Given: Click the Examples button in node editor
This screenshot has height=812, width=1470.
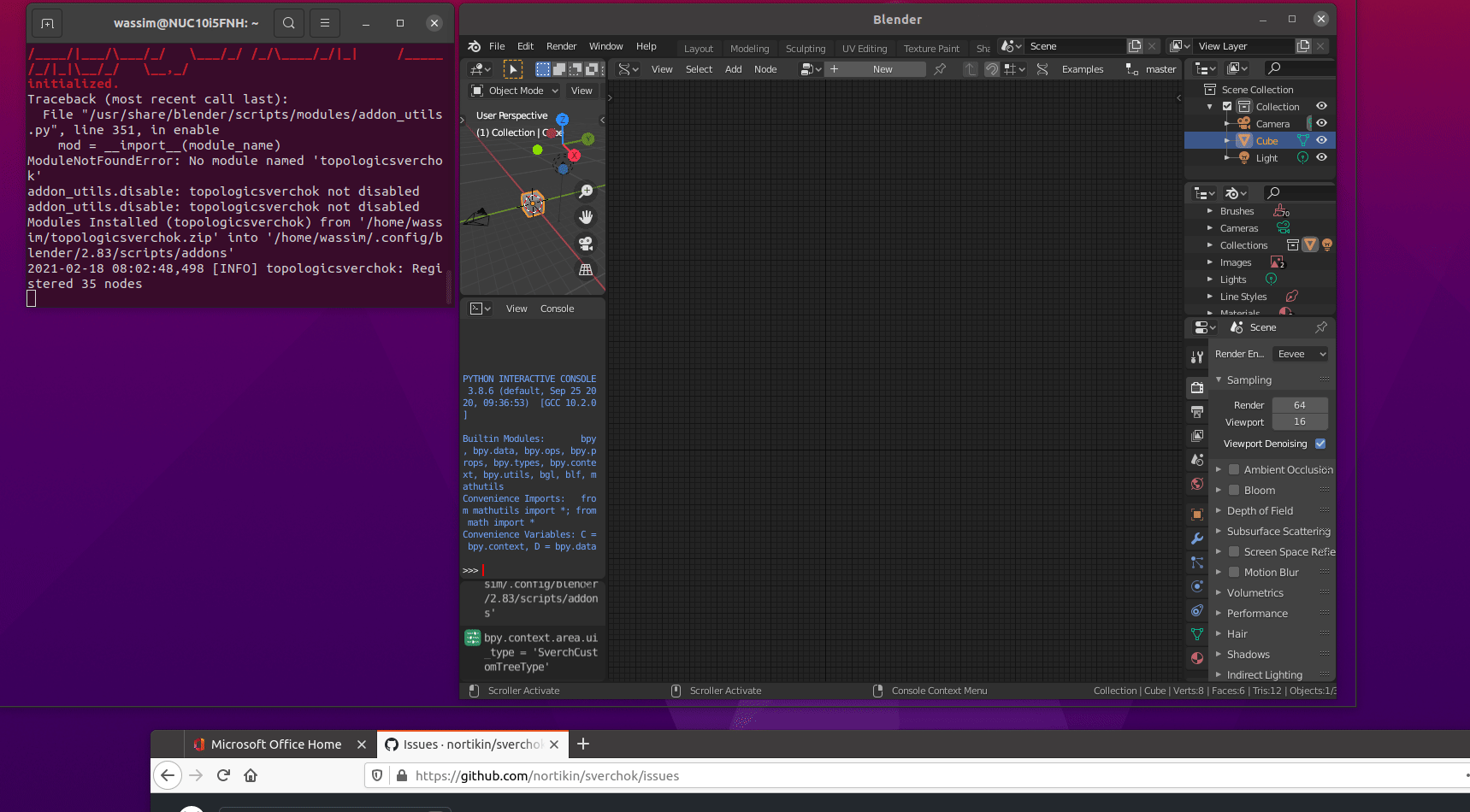Looking at the screenshot, I should pos(1083,69).
